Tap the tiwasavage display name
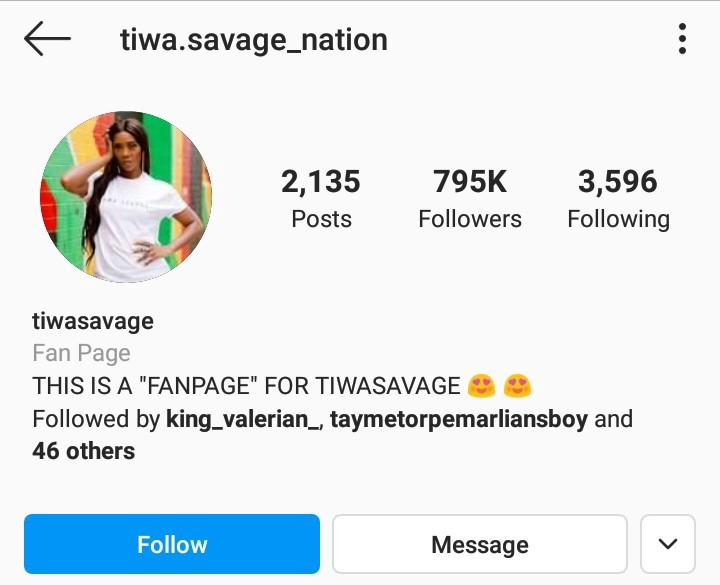The image size is (720, 585). point(93,321)
